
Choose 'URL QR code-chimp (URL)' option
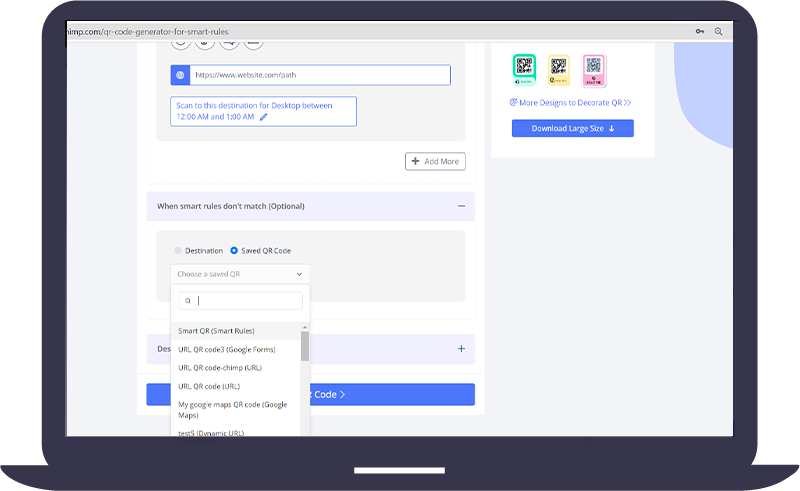click(x=236, y=367)
